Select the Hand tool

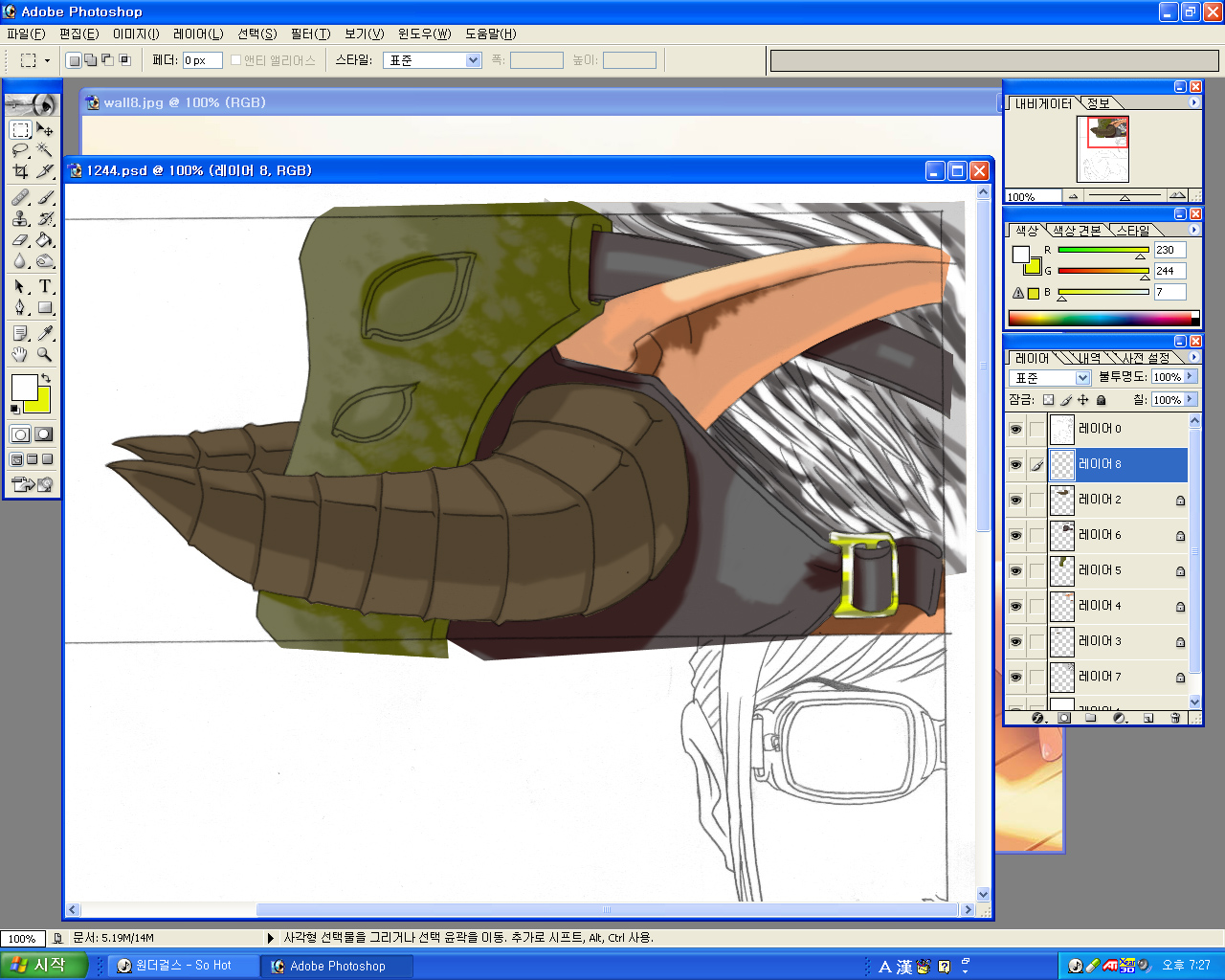20,354
